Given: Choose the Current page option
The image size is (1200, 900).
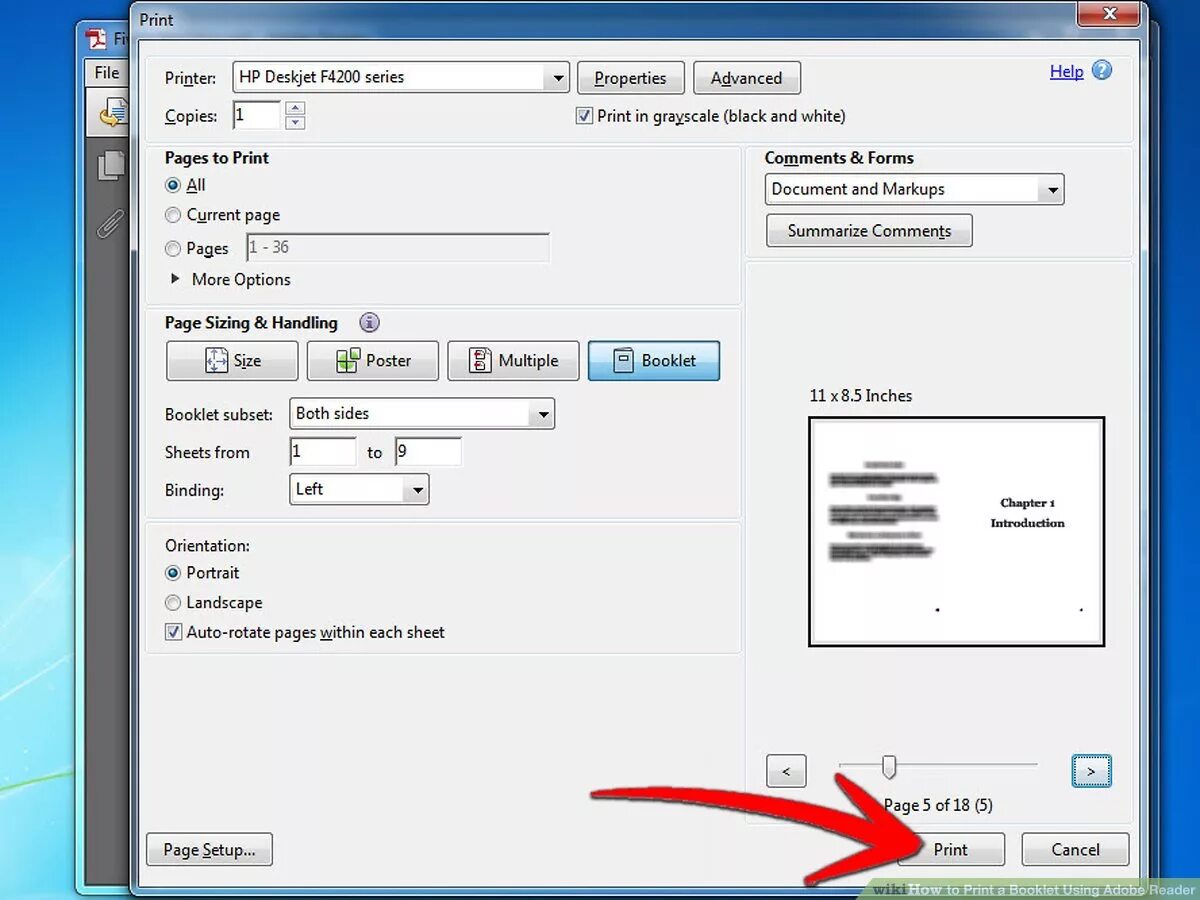Looking at the screenshot, I should (173, 215).
